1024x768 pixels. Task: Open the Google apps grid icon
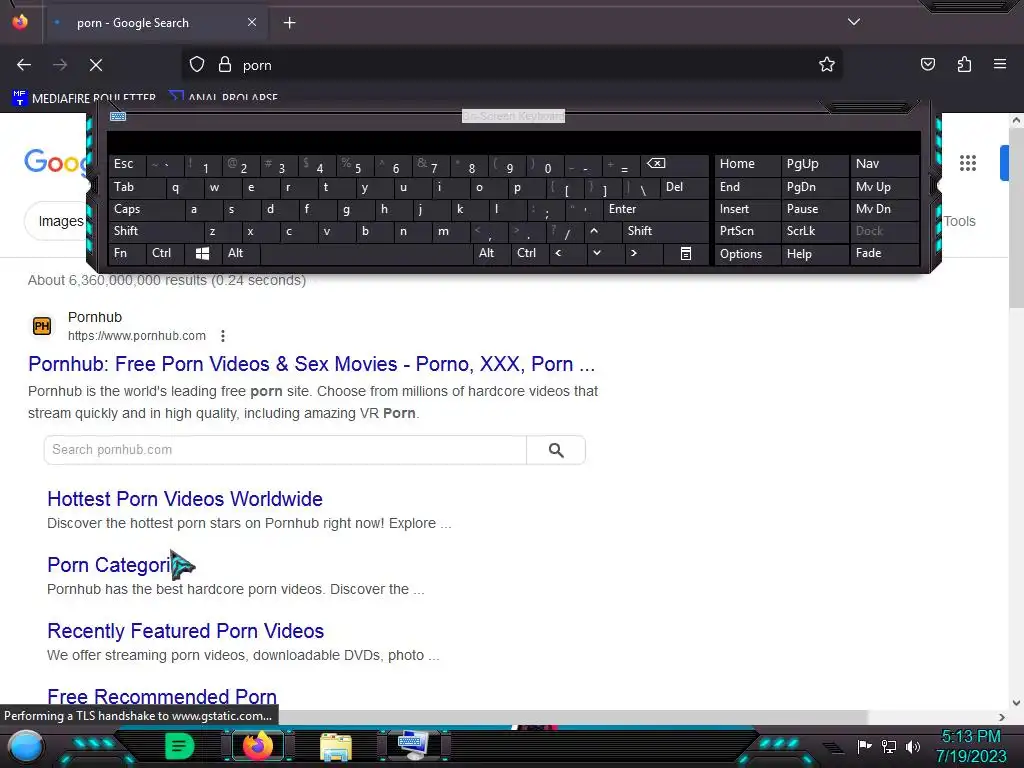pos(967,163)
